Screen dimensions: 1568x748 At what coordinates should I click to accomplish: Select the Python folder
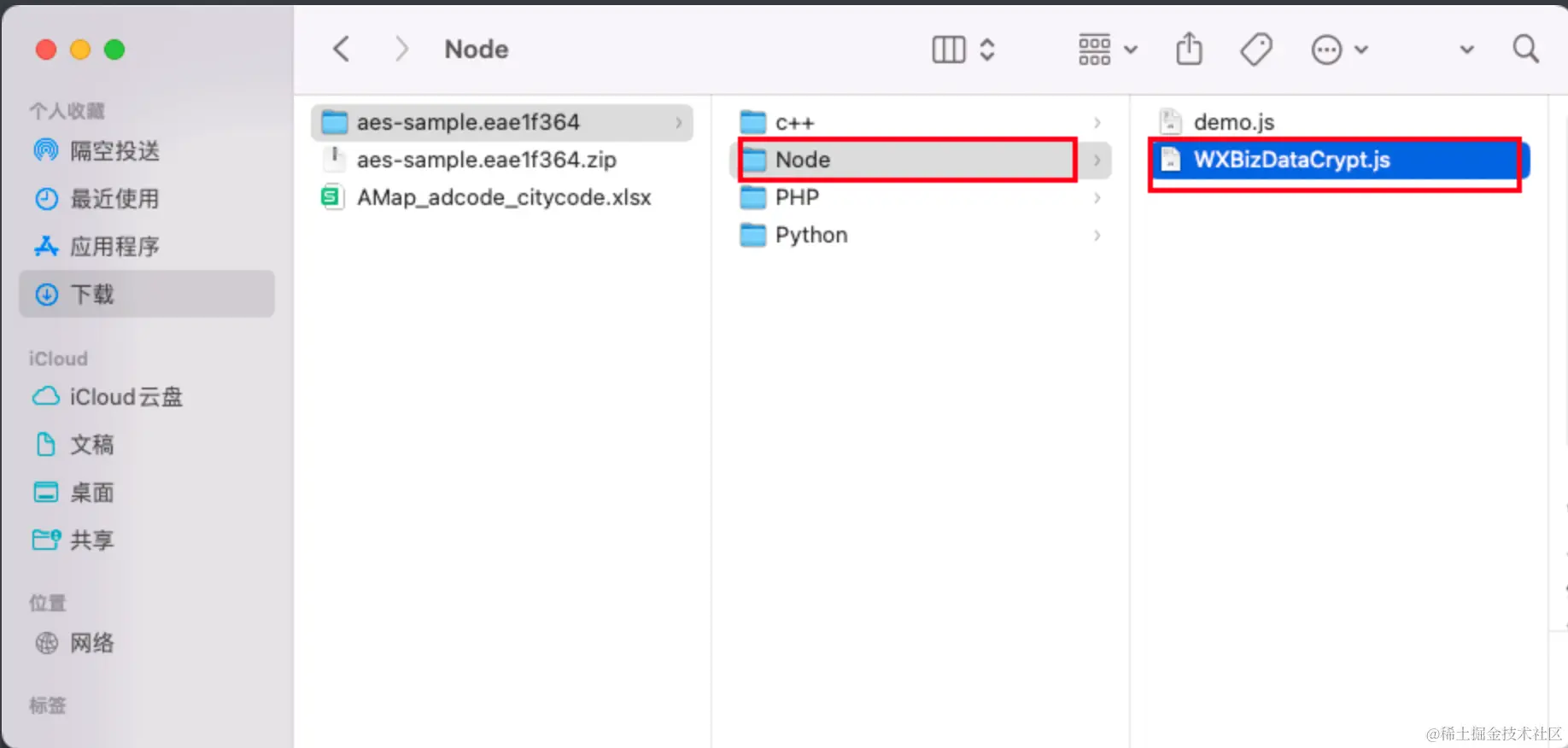(810, 235)
